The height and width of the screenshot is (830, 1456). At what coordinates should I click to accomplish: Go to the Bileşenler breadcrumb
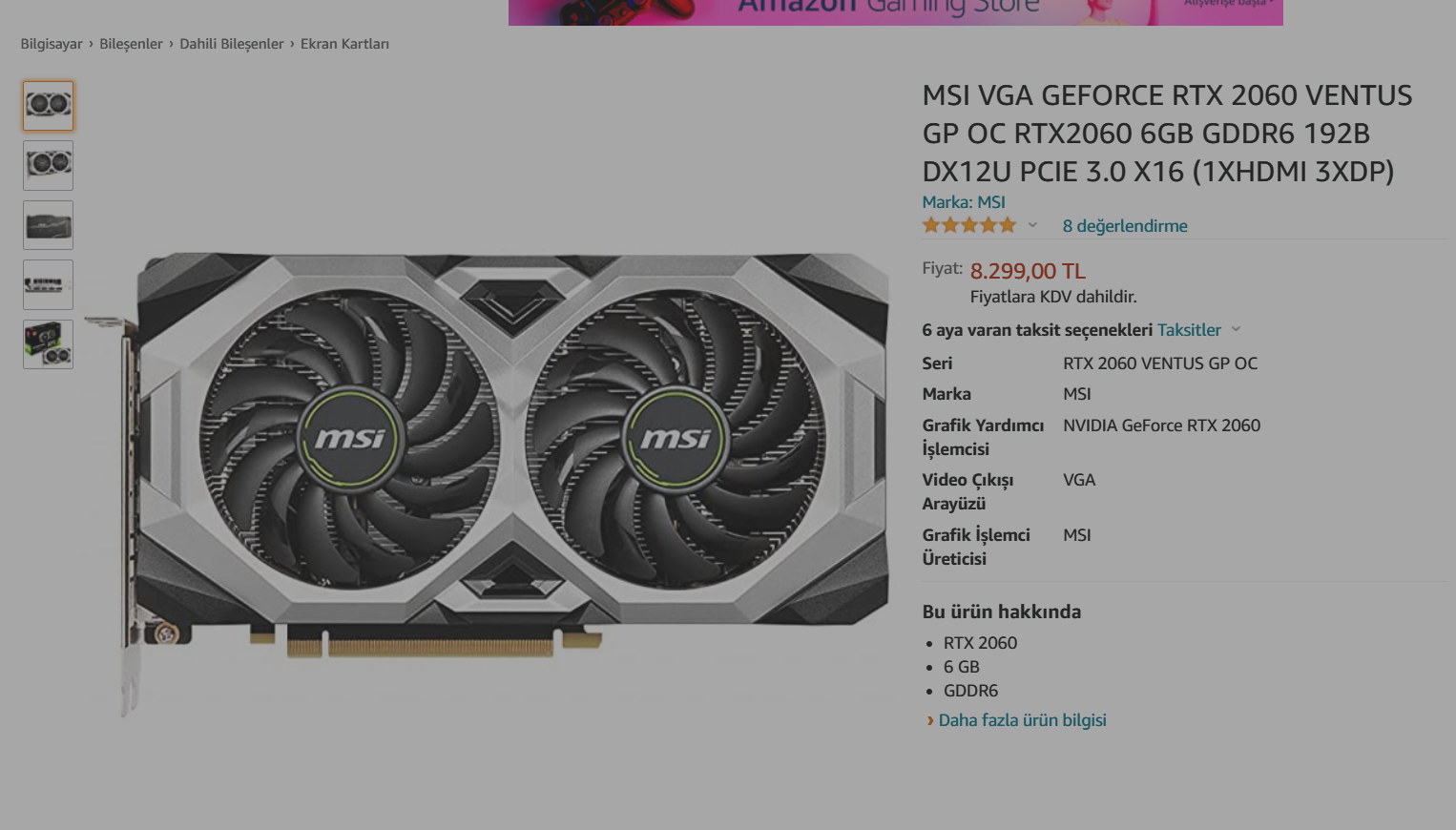(x=131, y=44)
